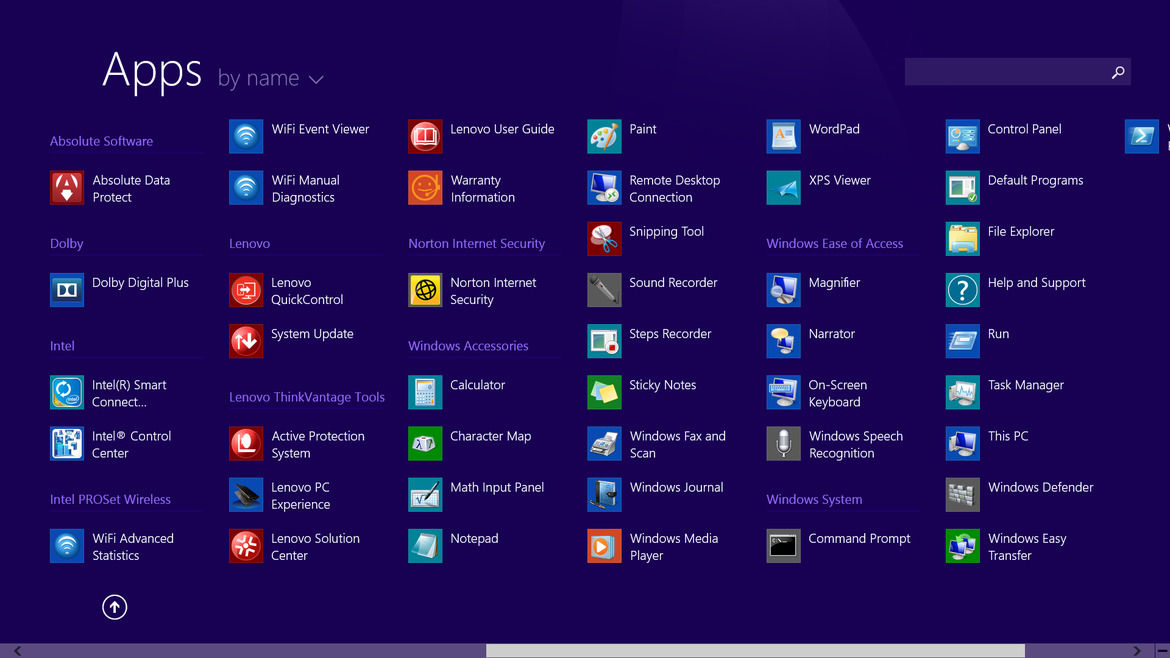Open Windows Journal icon
This screenshot has height=658, width=1170.
click(x=604, y=495)
